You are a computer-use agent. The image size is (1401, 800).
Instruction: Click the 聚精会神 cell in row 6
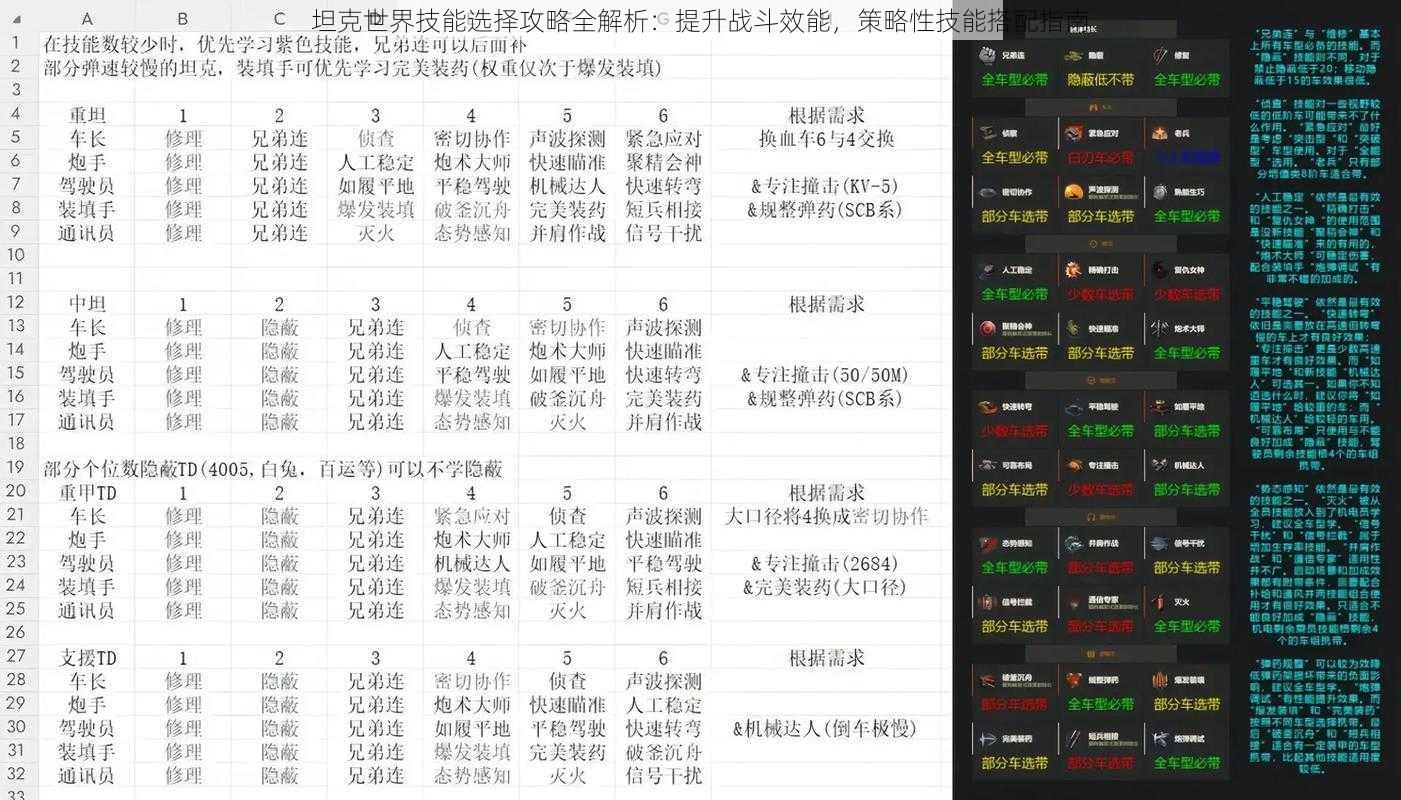[663, 162]
